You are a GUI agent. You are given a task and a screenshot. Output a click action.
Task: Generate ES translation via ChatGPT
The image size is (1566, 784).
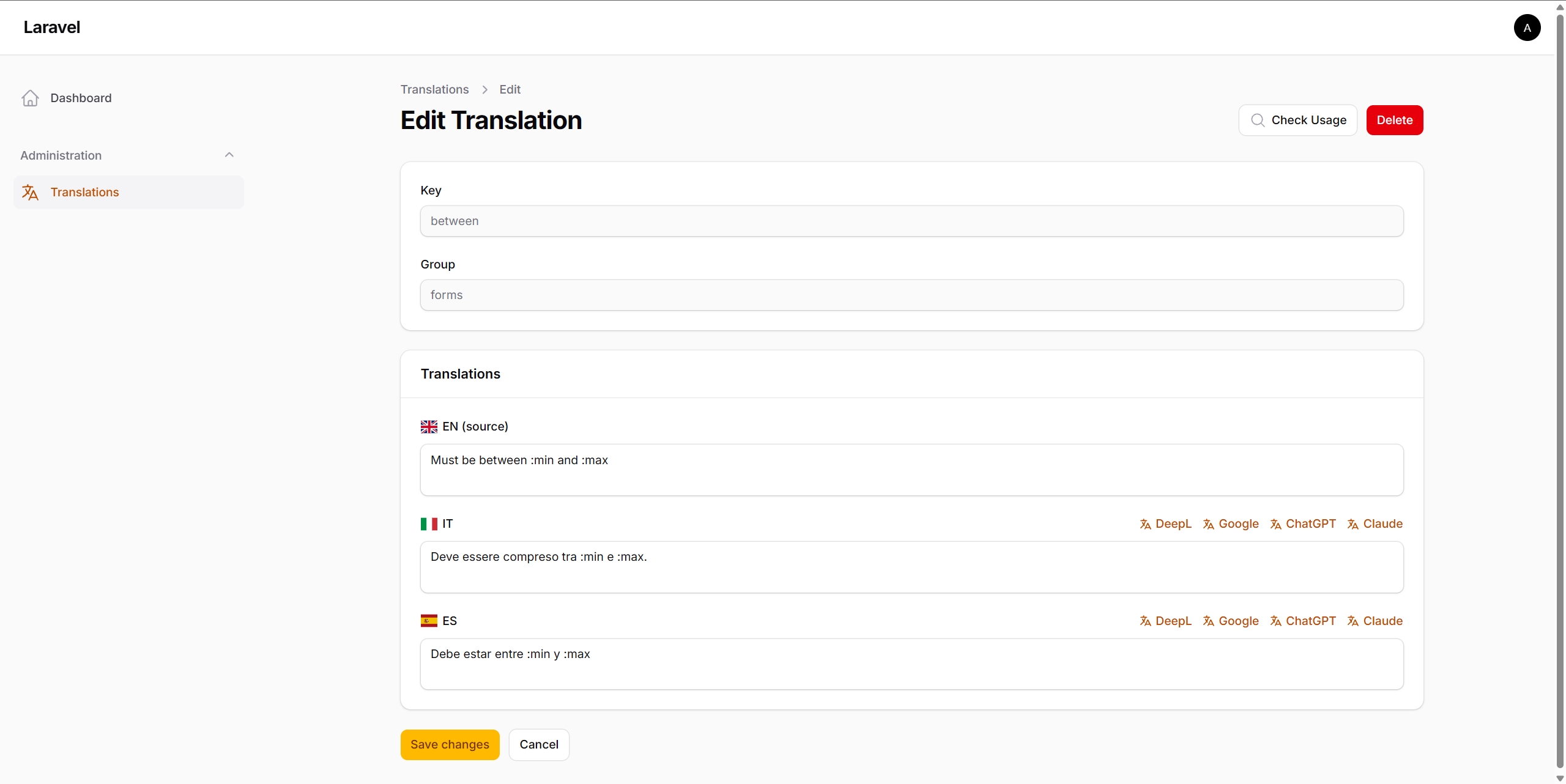coord(1304,620)
